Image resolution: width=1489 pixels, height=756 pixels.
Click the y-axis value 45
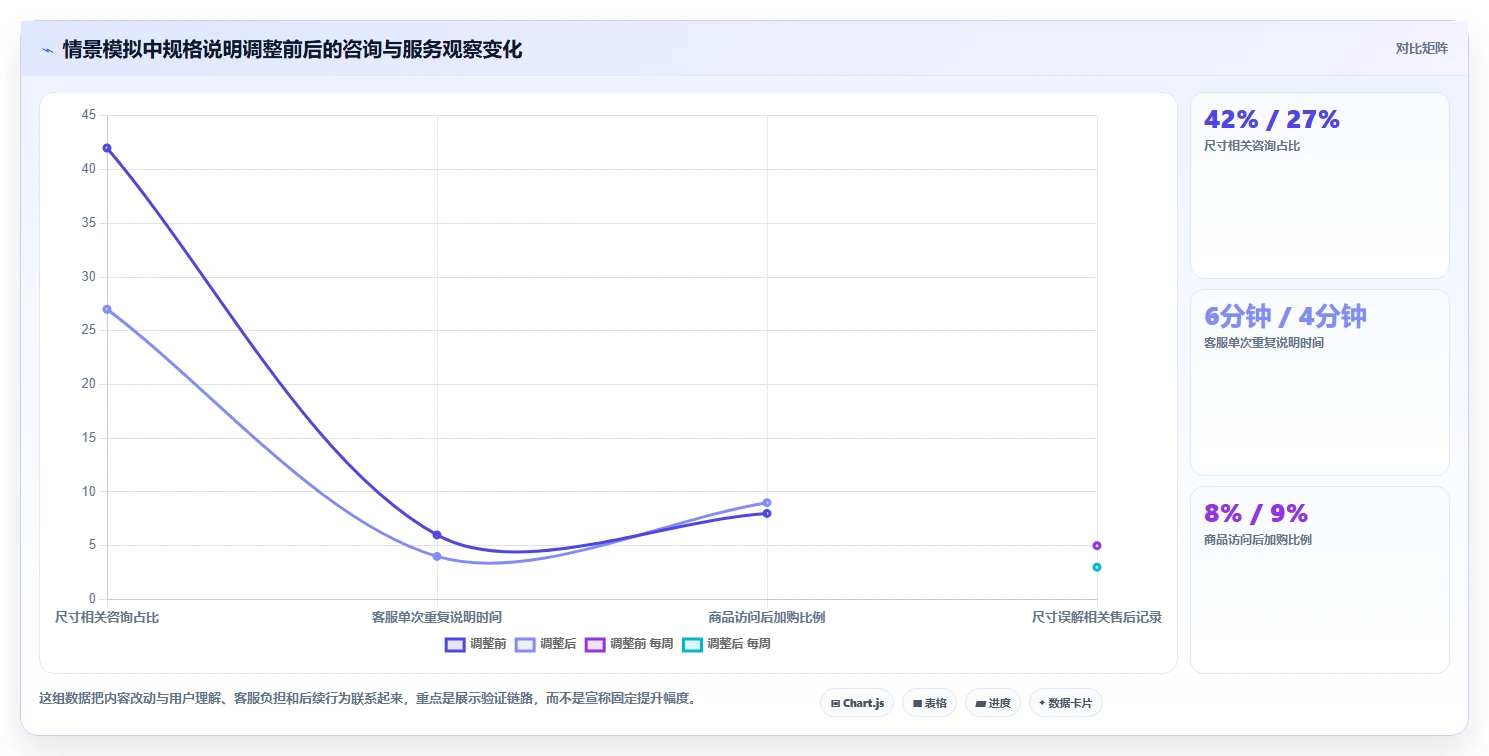tap(89, 115)
